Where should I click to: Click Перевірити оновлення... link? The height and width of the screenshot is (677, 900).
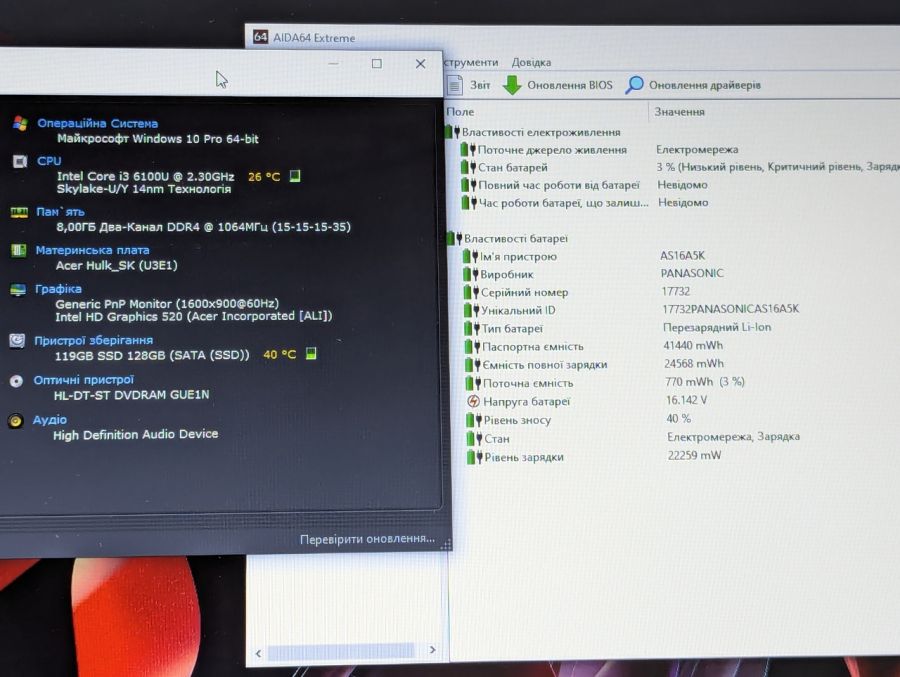[x=367, y=539]
